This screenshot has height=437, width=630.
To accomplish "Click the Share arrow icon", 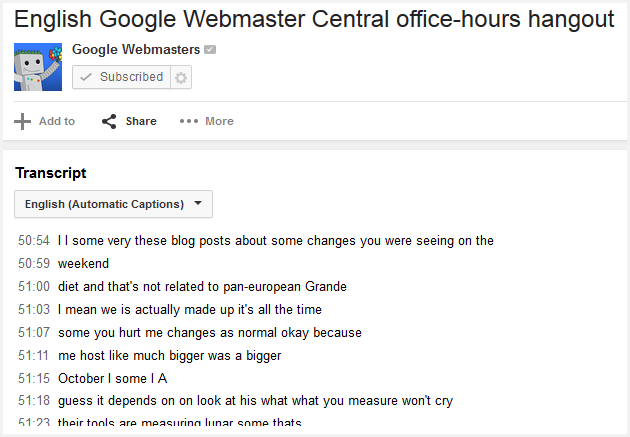I will pos(110,121).
